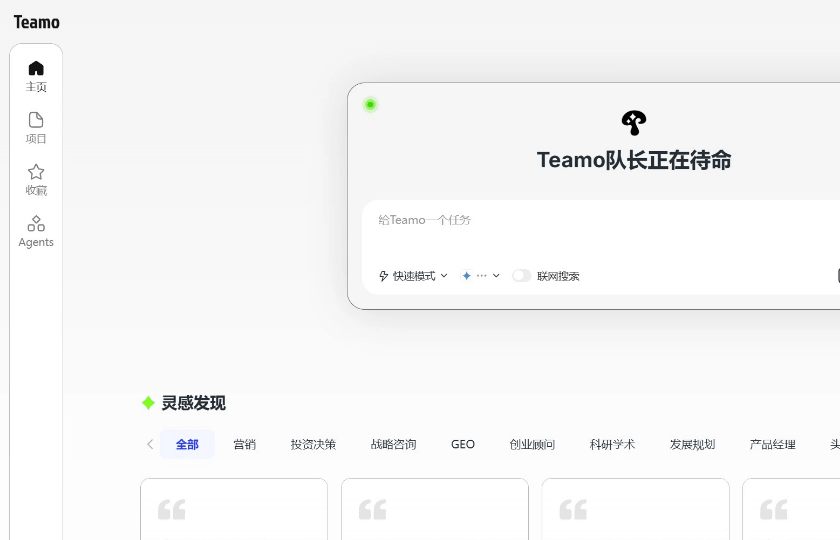This screenshot has width=840, height=540.
Task: Switch to the 投资决策 tab
Action: tap(313, 444)
